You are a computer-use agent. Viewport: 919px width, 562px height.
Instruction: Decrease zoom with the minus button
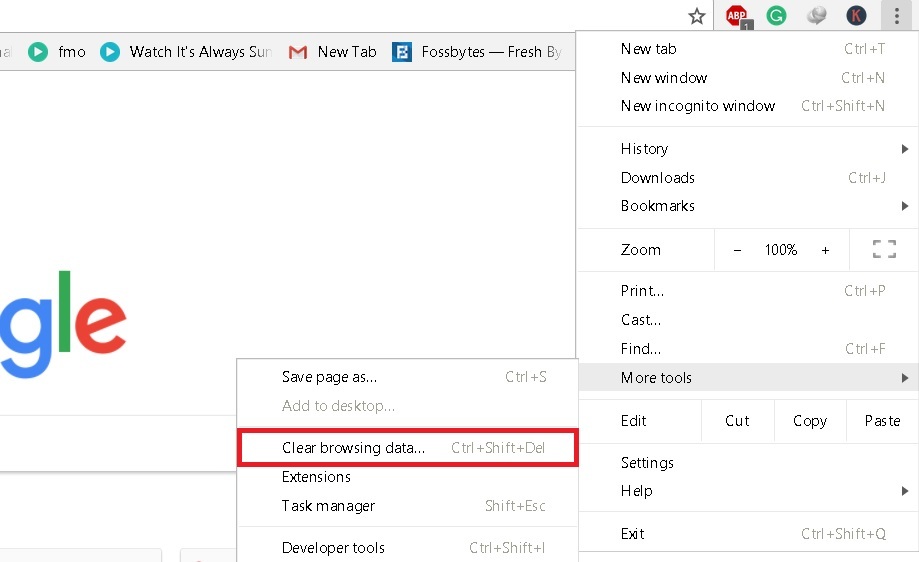[x=737, y=250]
